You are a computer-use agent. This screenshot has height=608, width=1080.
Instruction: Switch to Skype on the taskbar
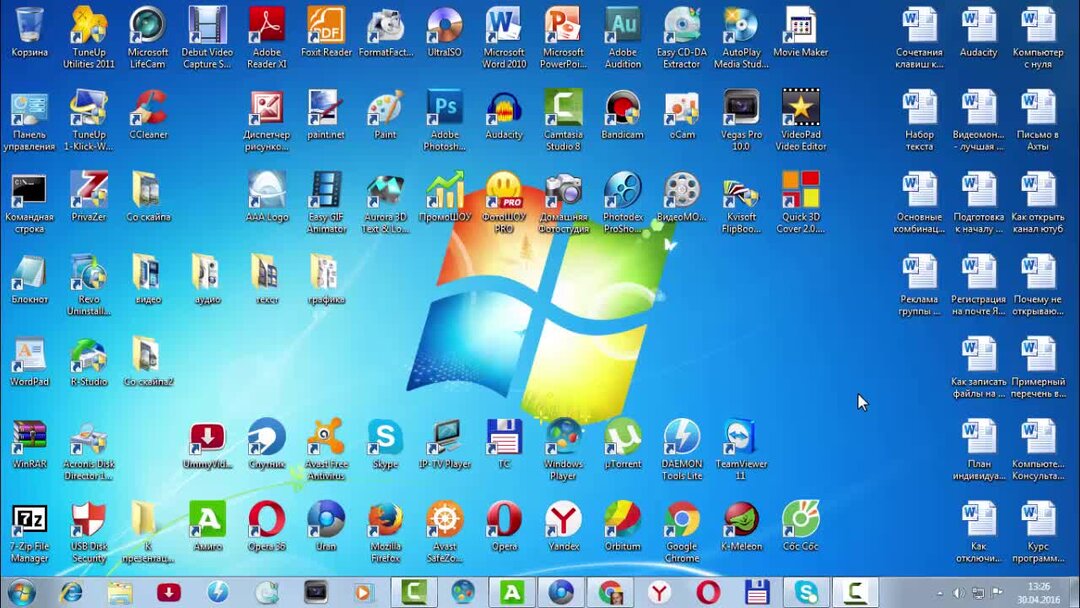806,592
